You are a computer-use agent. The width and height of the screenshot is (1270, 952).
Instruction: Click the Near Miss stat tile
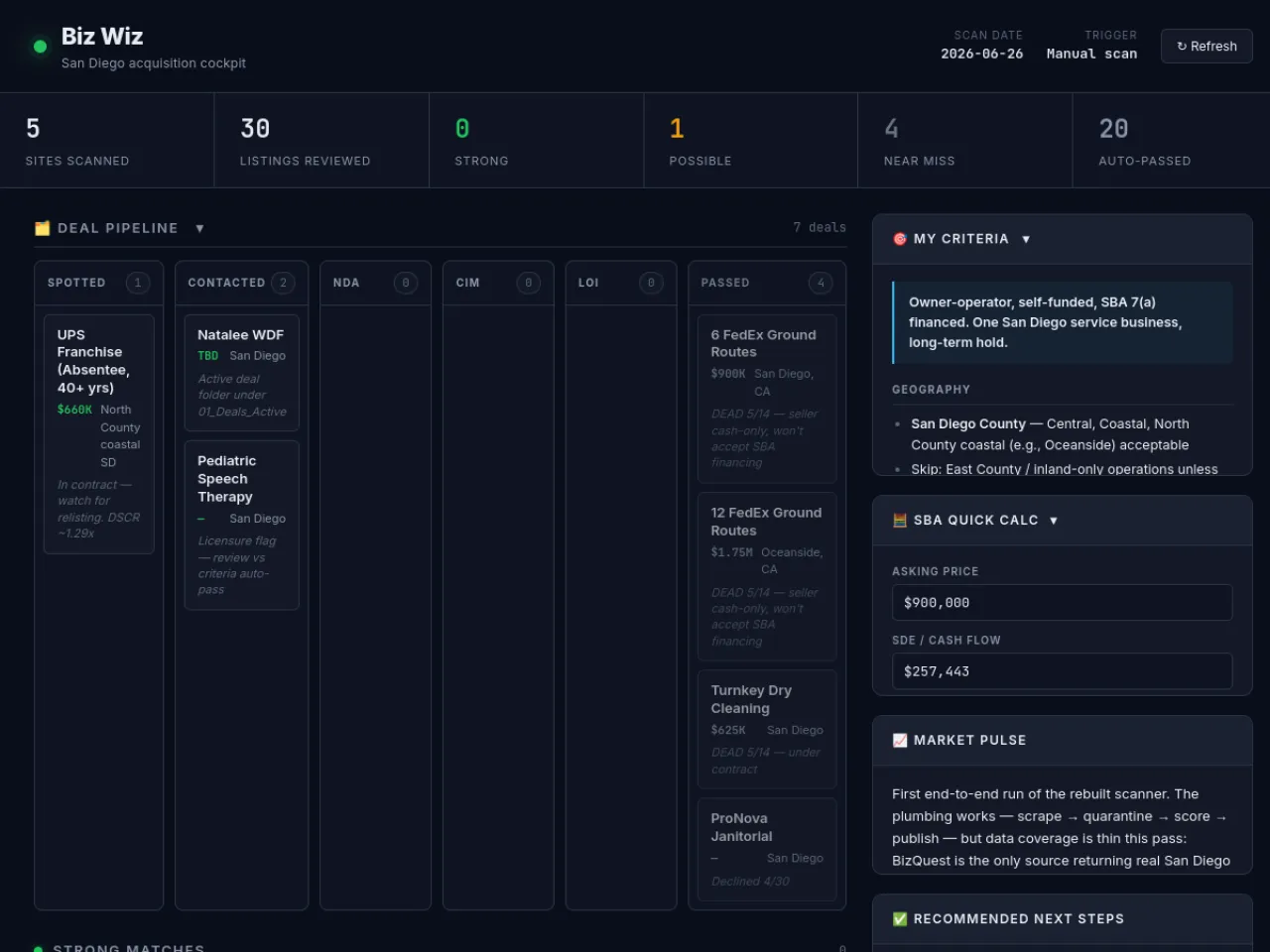coord(964,141)
